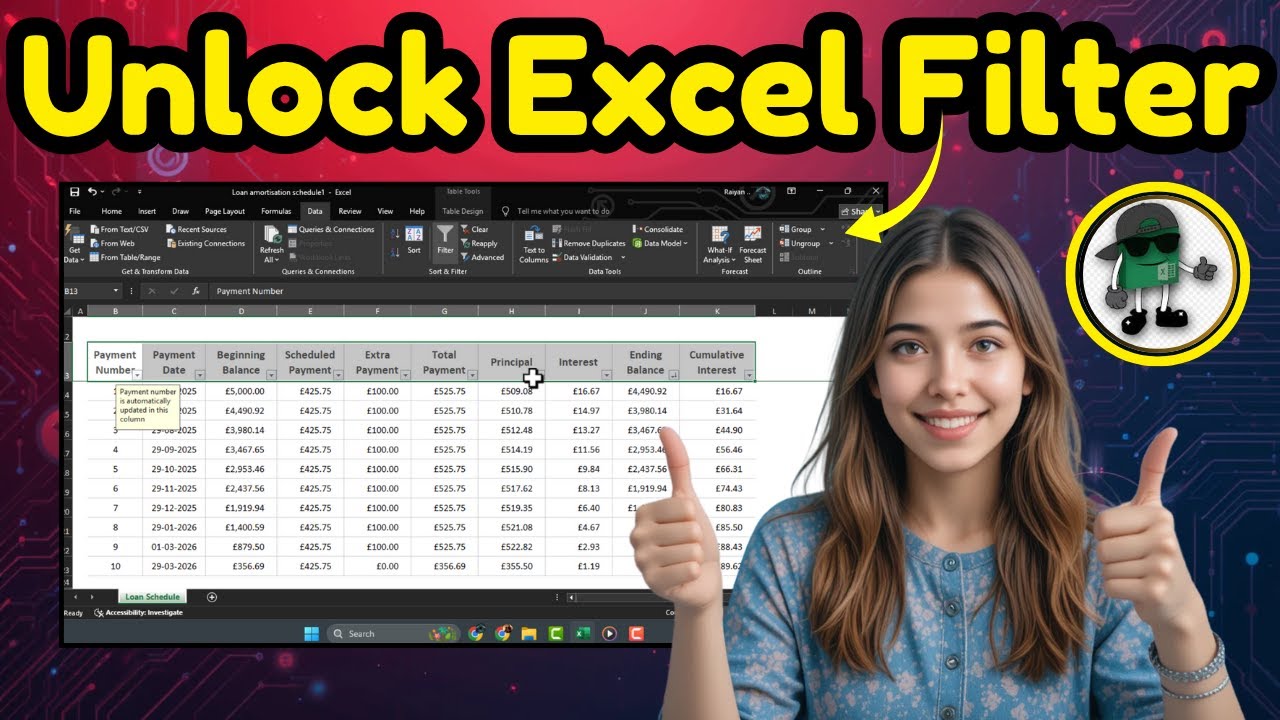Open Total Payment filter dropdown

pos(472,374)
